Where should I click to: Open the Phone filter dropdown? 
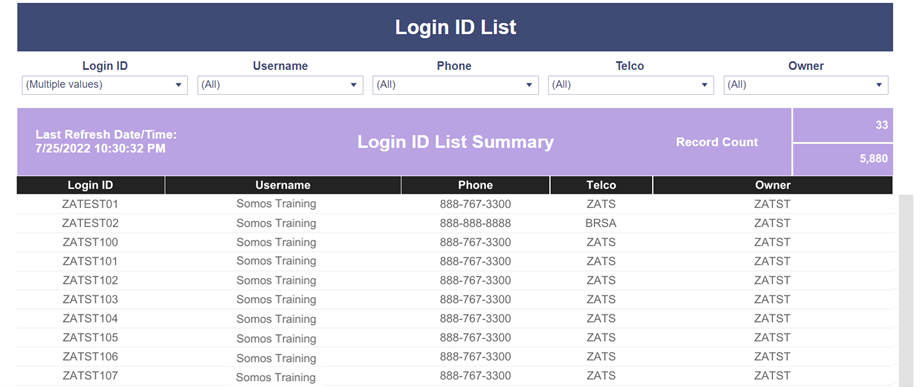455,85
